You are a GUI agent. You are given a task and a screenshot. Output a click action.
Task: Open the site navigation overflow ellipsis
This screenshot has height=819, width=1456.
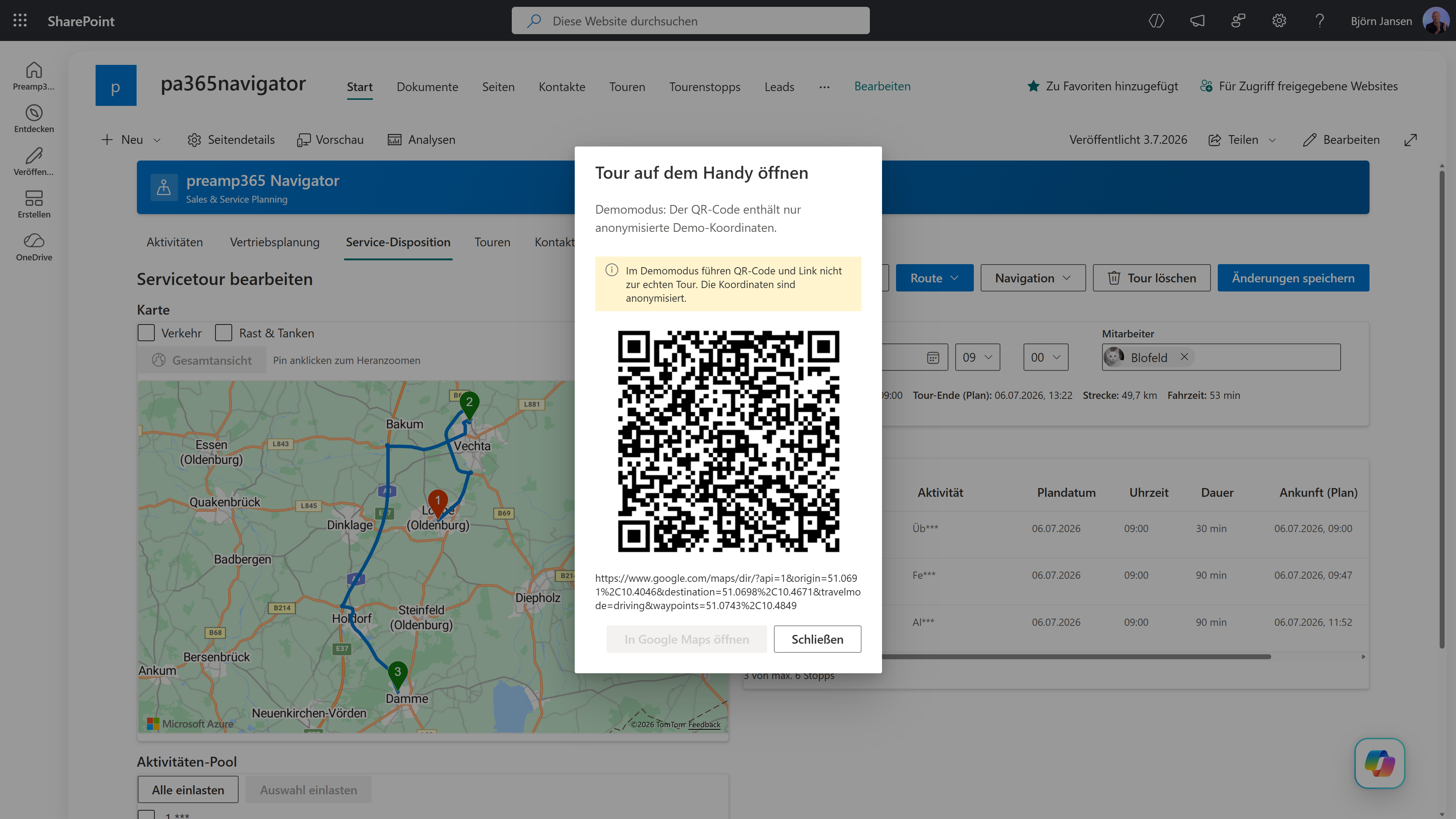[x=824, y=87]
